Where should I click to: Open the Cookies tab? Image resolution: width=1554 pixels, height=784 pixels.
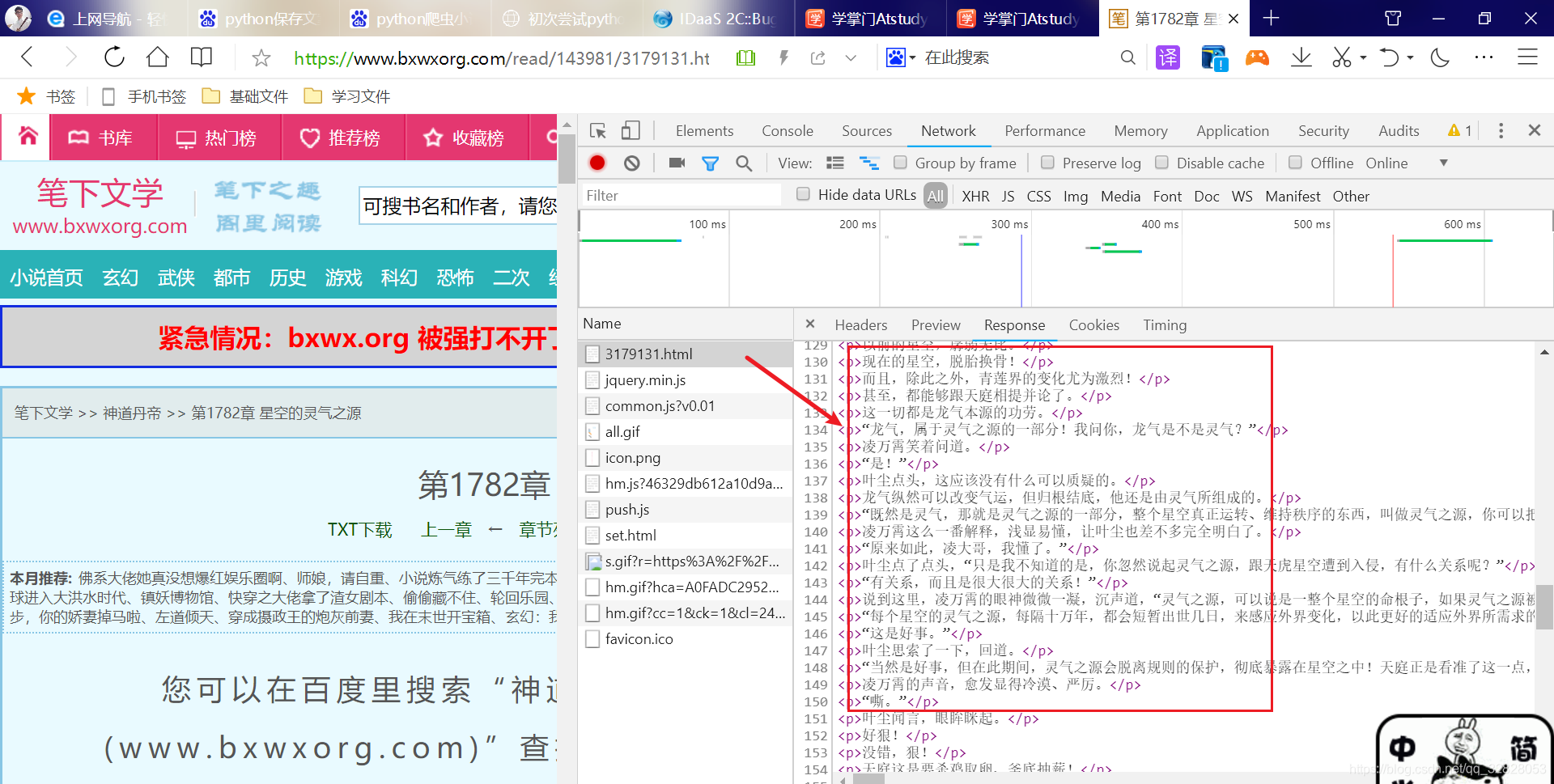tap(1093, 325)
